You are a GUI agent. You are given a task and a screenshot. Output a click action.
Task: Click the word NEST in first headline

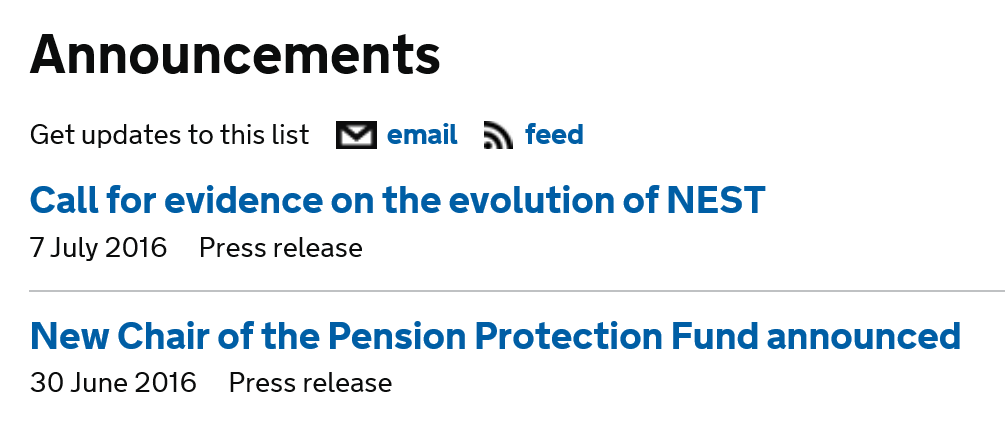point(716,200)
